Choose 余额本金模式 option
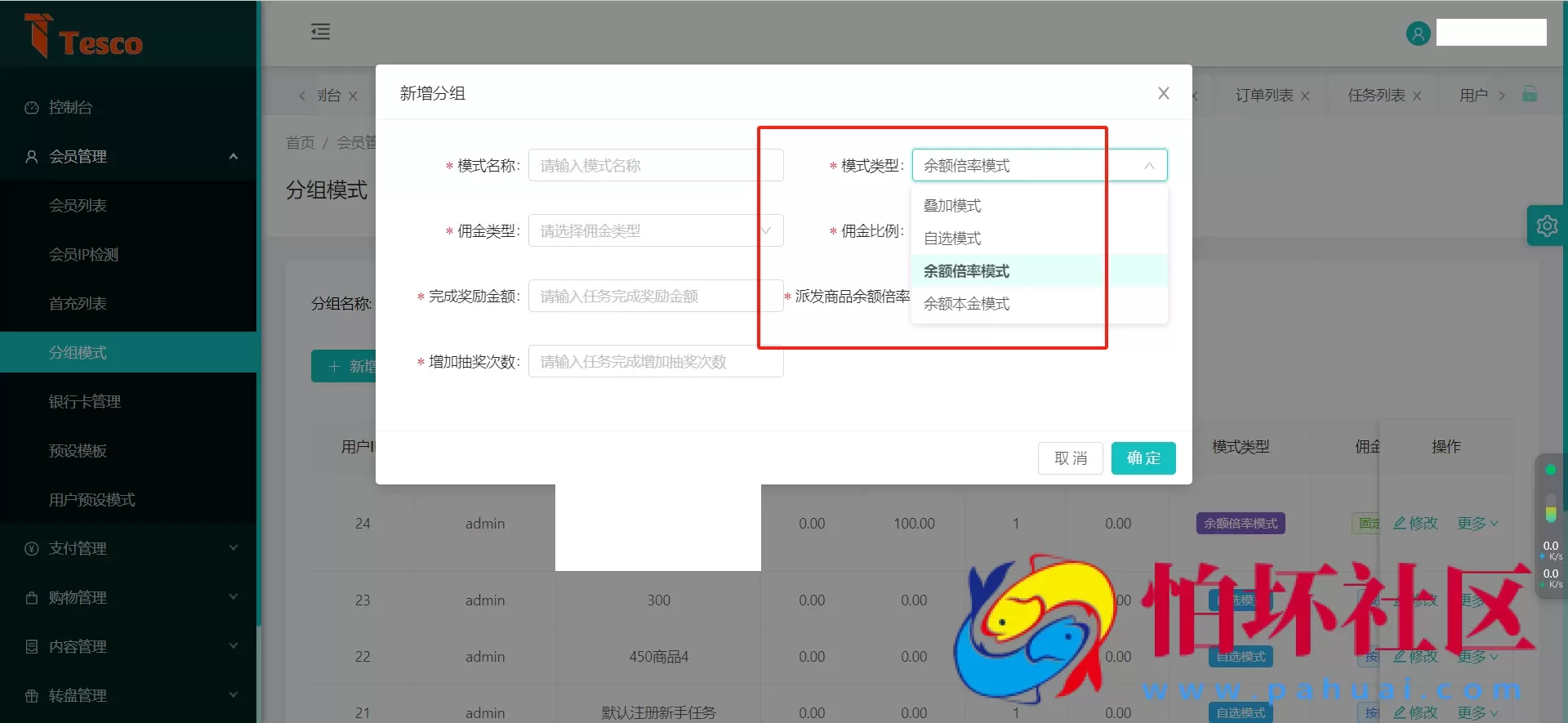 point(1040,304)
